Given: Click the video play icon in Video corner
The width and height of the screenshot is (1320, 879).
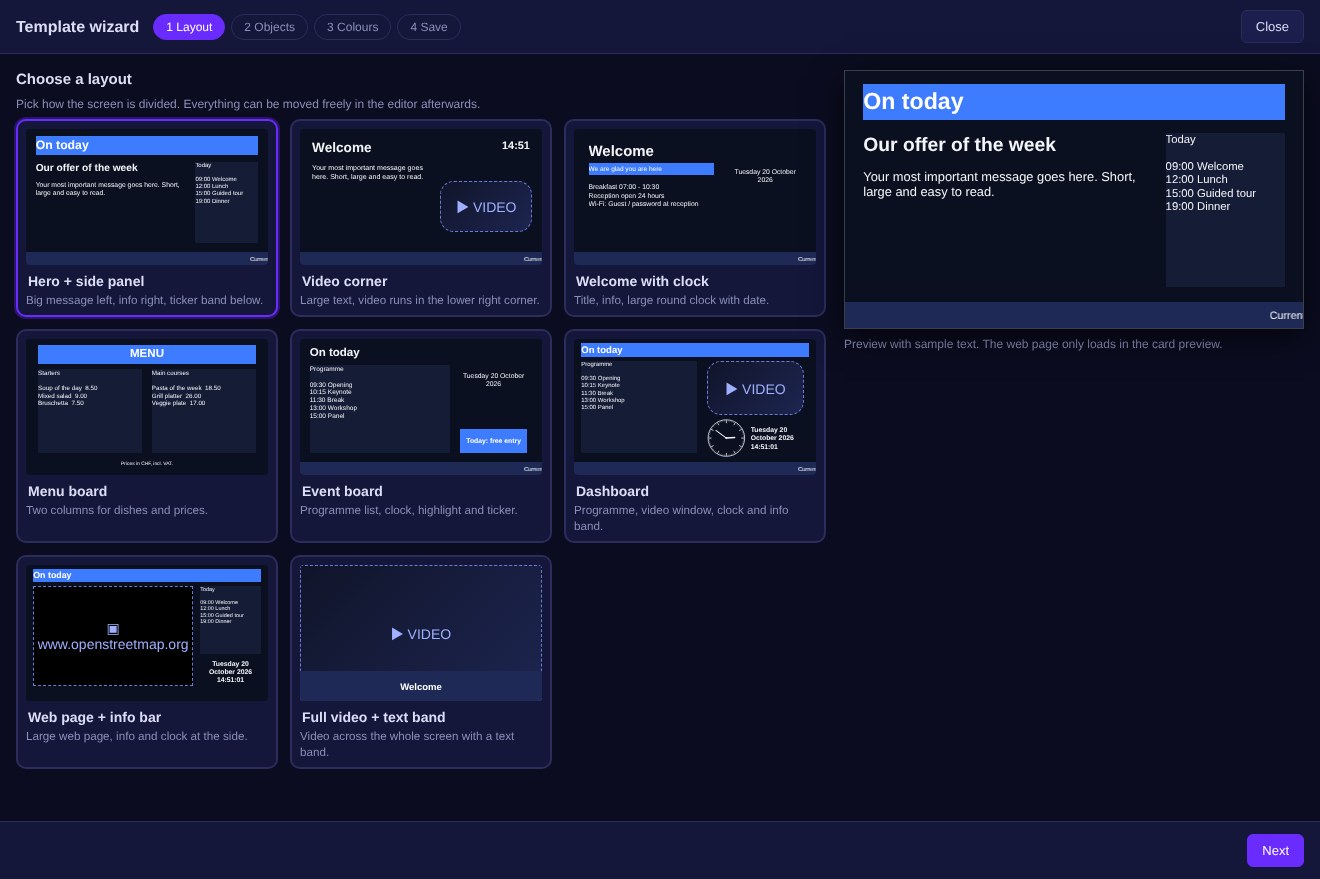Looking at the screenshot, I should (x=463, y=207).
